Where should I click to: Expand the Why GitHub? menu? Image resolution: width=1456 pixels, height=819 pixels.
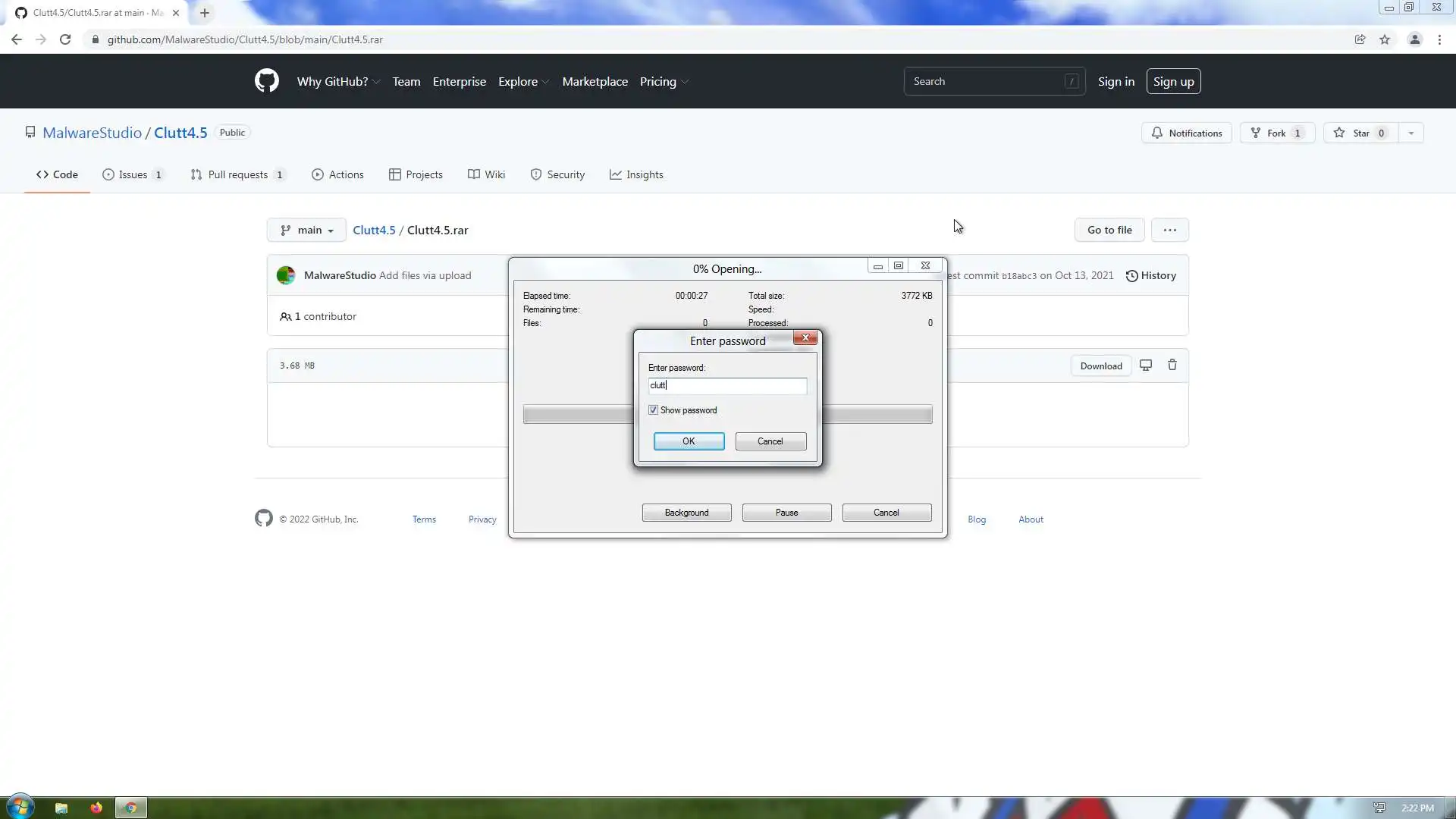click(338, 81)
